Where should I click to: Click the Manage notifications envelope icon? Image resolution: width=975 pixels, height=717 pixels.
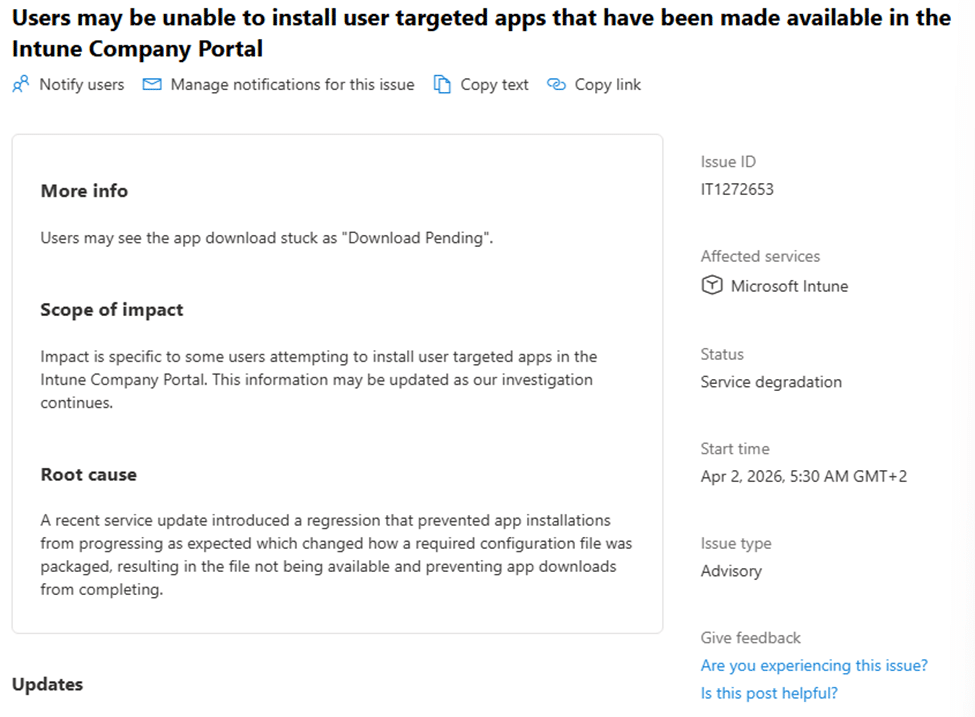click(152, 85)
